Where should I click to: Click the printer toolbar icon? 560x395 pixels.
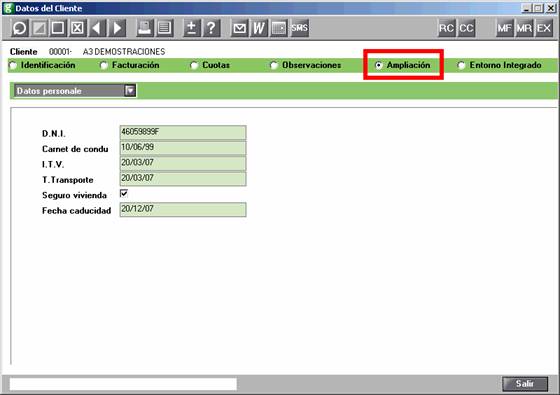pos(145,28)
